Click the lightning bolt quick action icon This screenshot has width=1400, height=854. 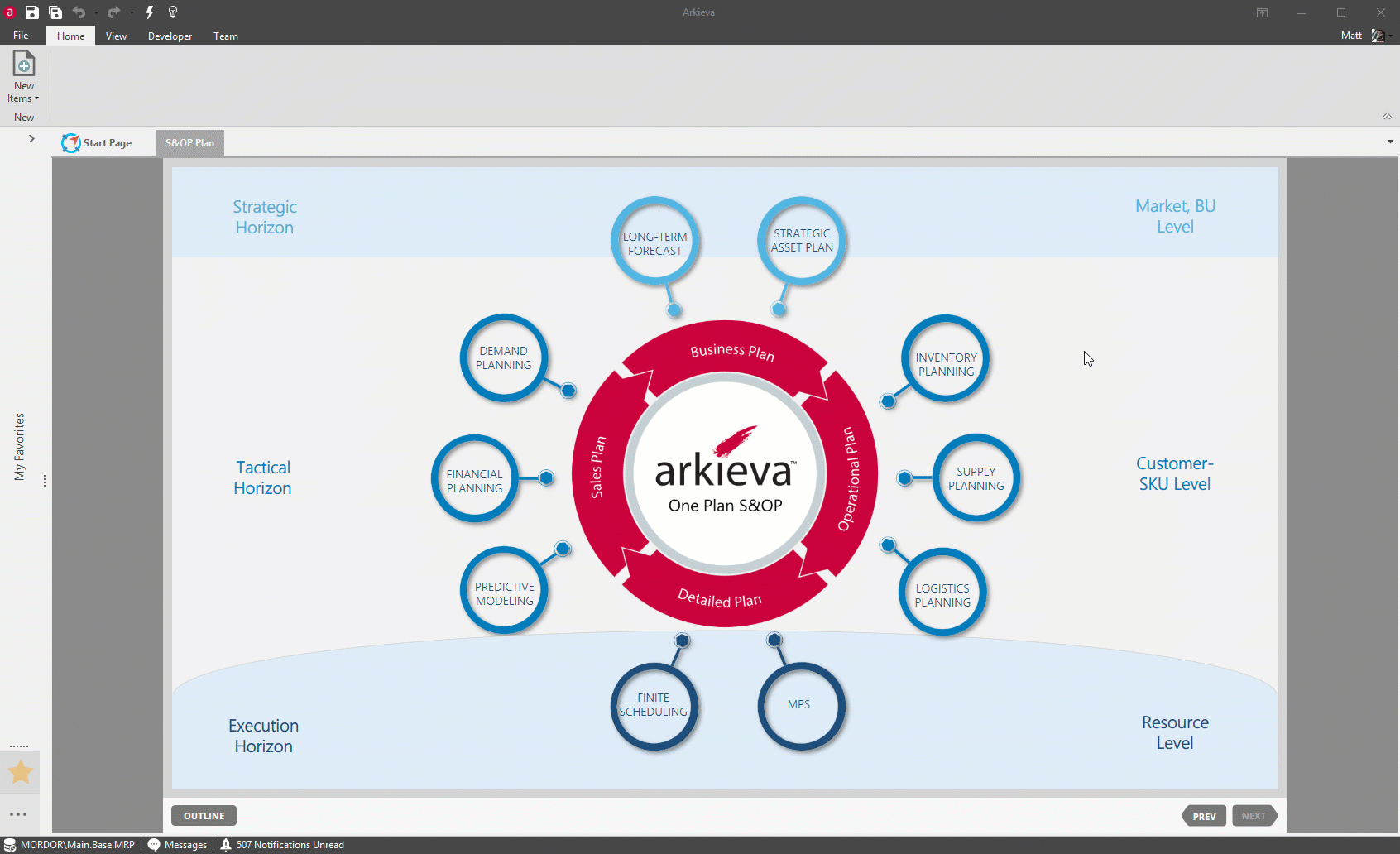point(150,12)
